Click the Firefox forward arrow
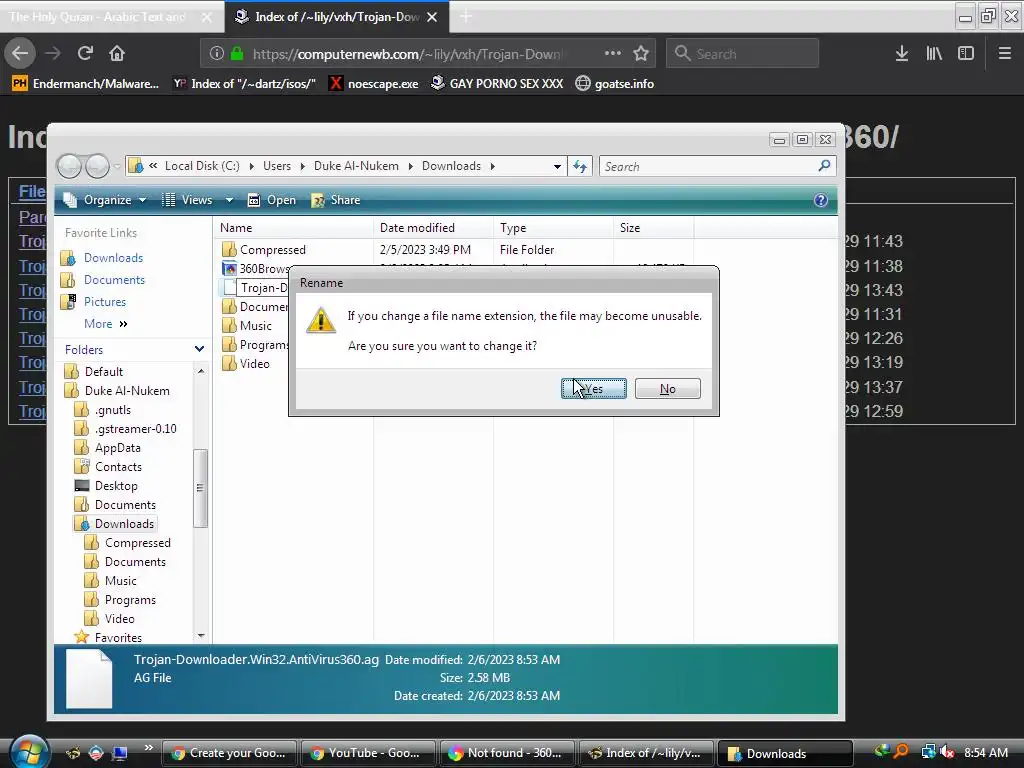 (x=53, y=54)
